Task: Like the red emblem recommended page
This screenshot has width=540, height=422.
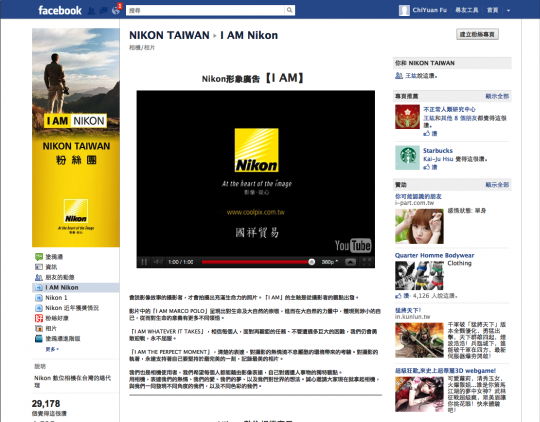Action: (x=430, y=133)
